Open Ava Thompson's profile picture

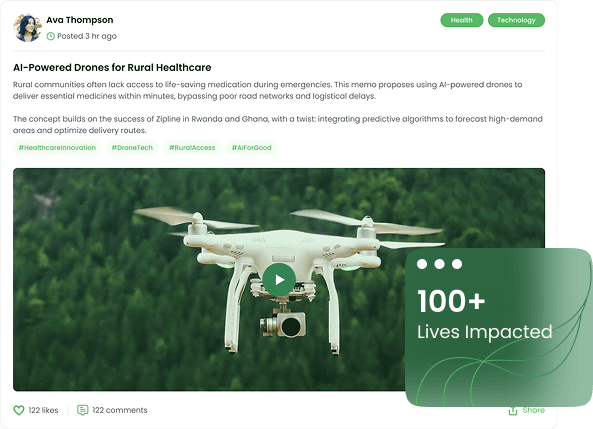pyautogui.click(x=27, y=28)
